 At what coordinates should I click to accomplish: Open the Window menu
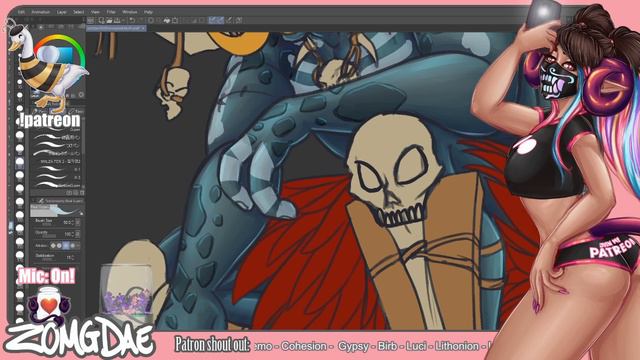[x=130, y=12]
